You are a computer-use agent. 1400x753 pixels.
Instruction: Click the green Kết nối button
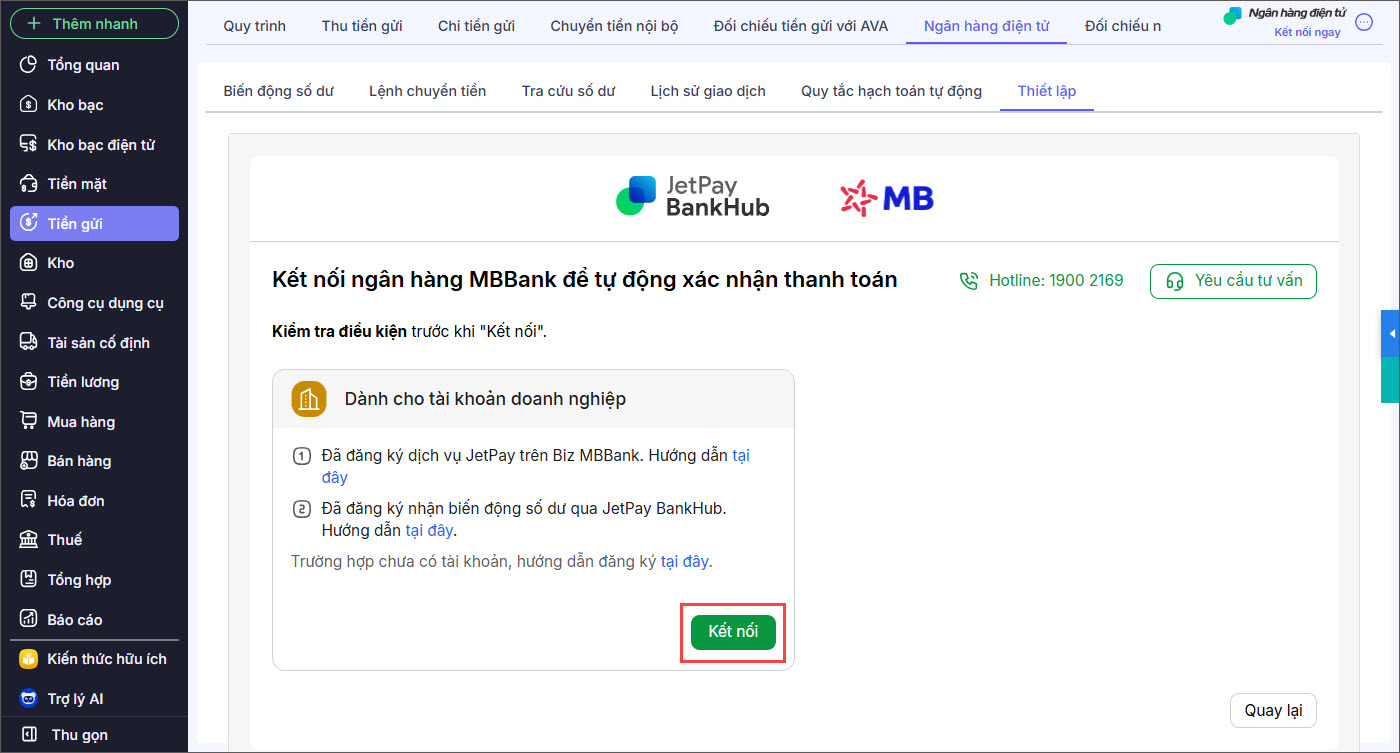(x=733, y=632)
